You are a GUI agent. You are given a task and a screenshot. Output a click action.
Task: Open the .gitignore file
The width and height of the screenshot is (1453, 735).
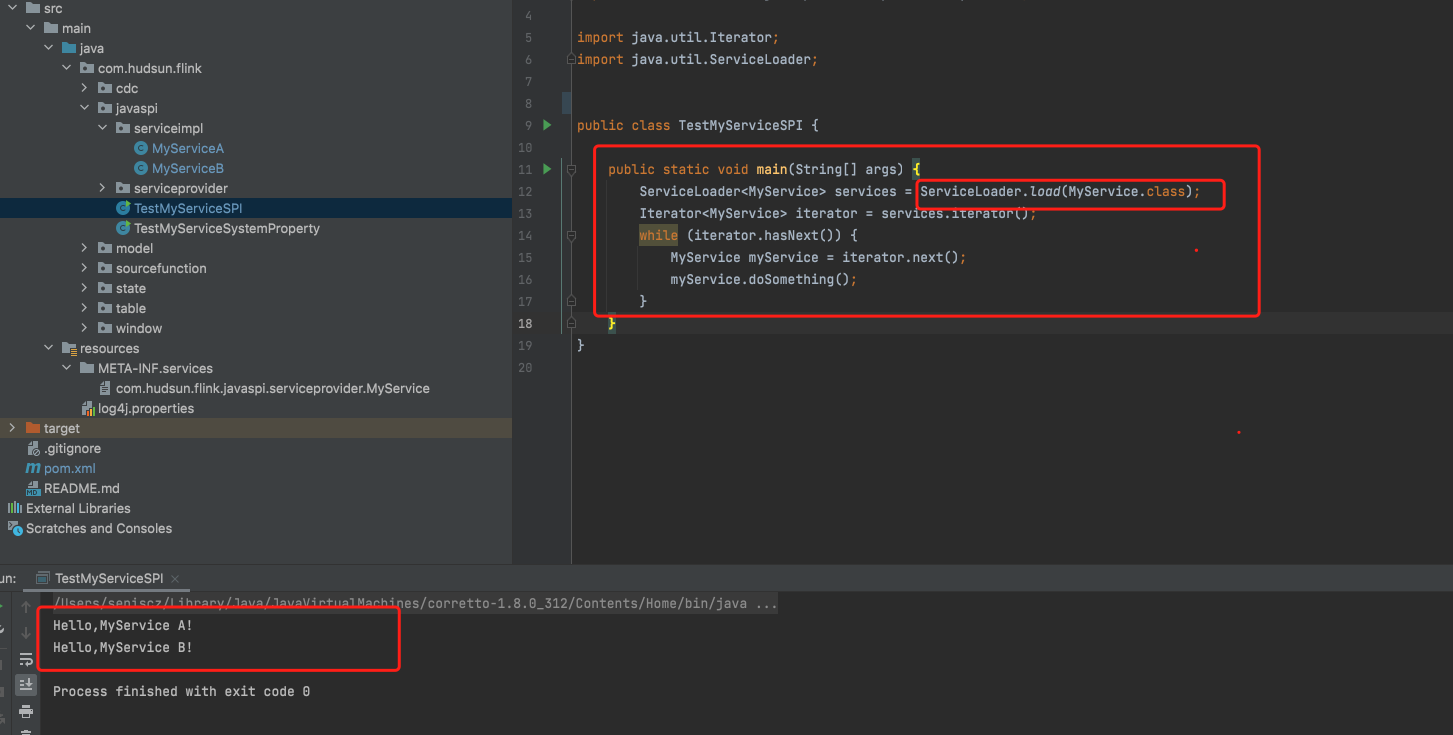click(x=72, y=448)
